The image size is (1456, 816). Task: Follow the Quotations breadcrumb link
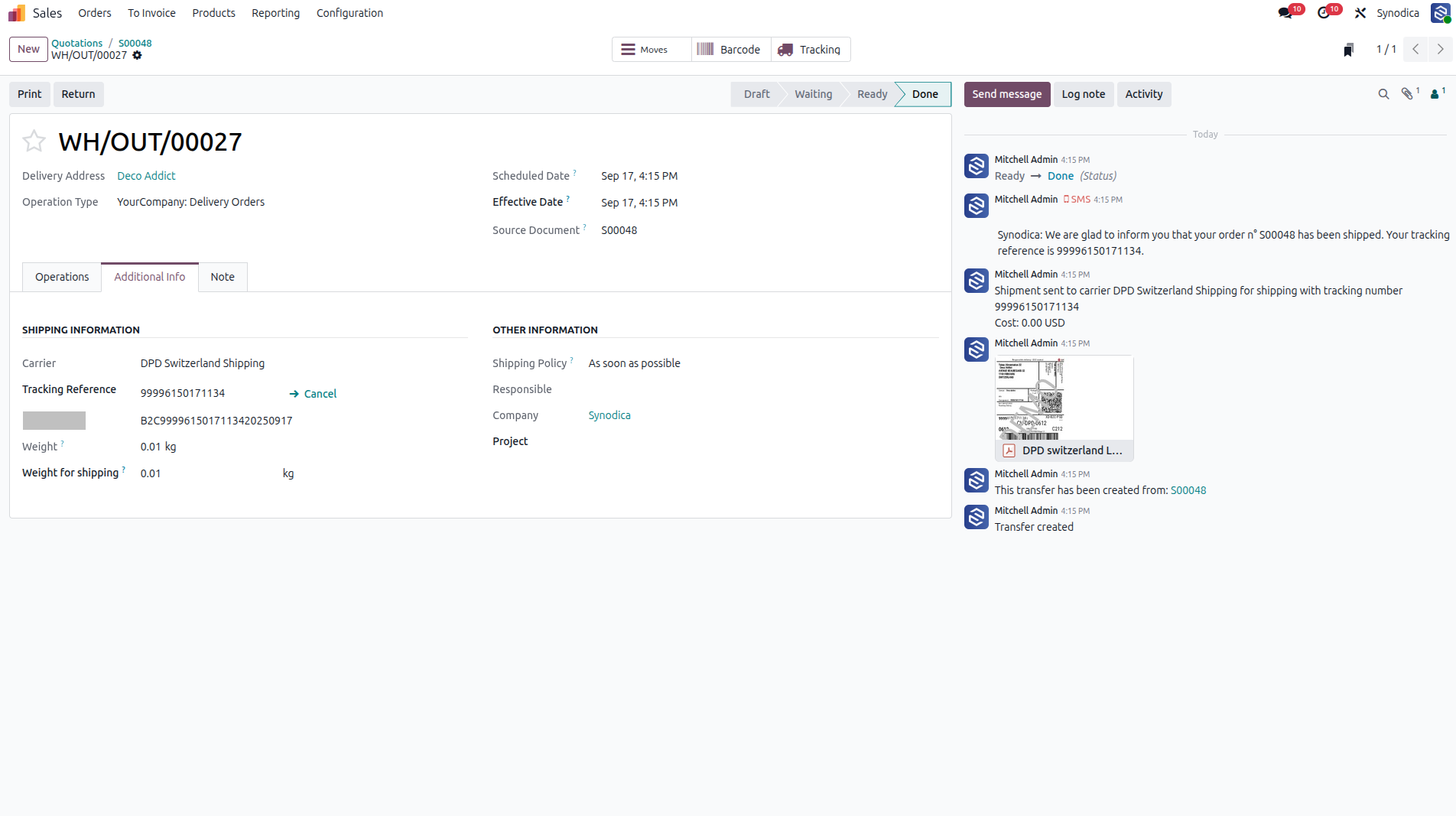coord(77,43)
